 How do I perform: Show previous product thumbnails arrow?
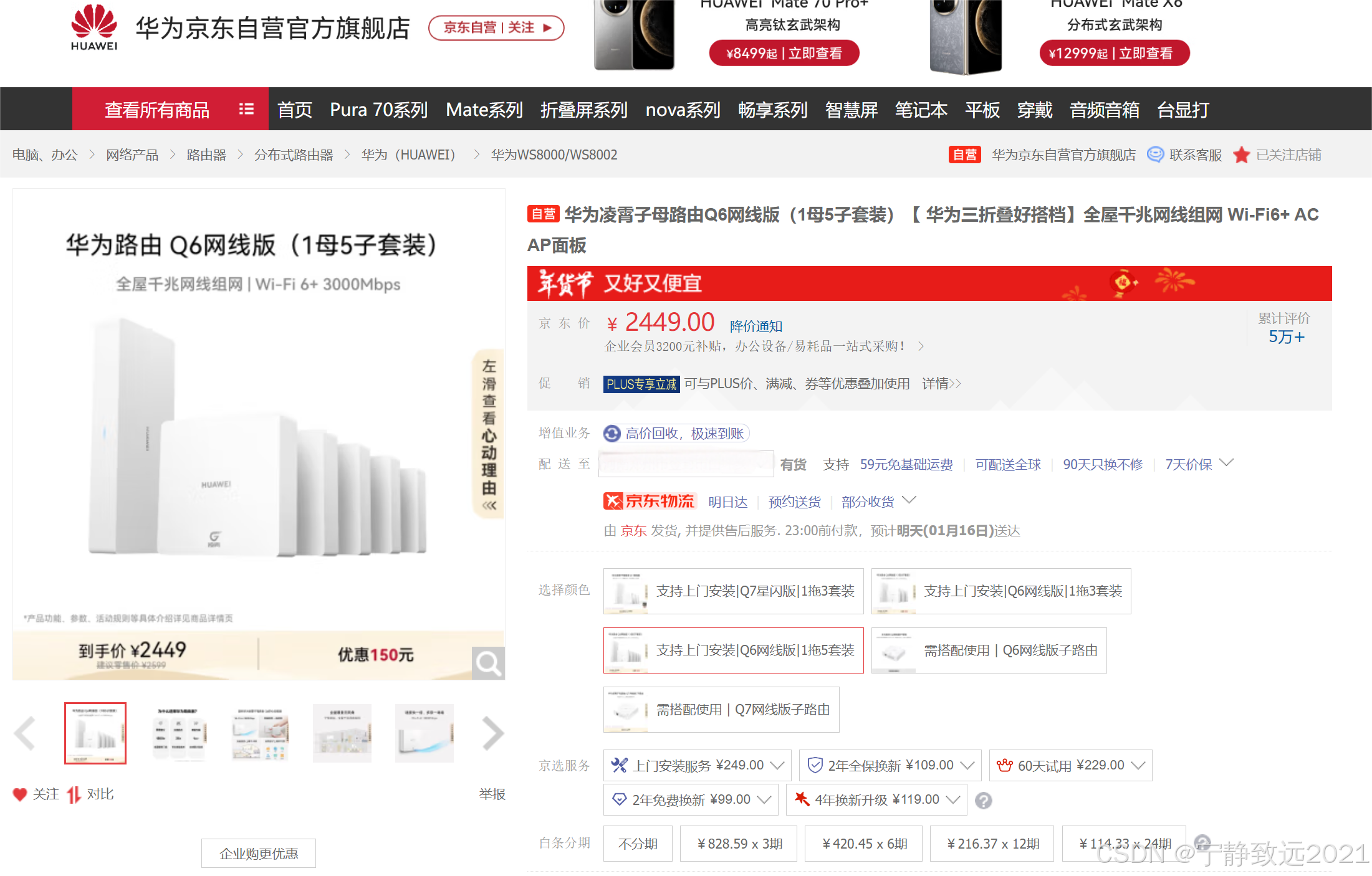click(x=25, y=733)
